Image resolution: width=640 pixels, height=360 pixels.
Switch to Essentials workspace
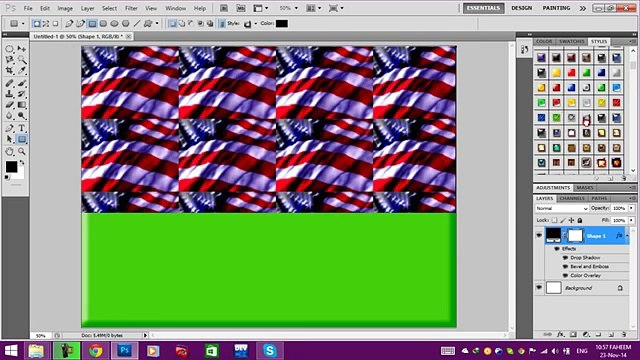[483, 8]
